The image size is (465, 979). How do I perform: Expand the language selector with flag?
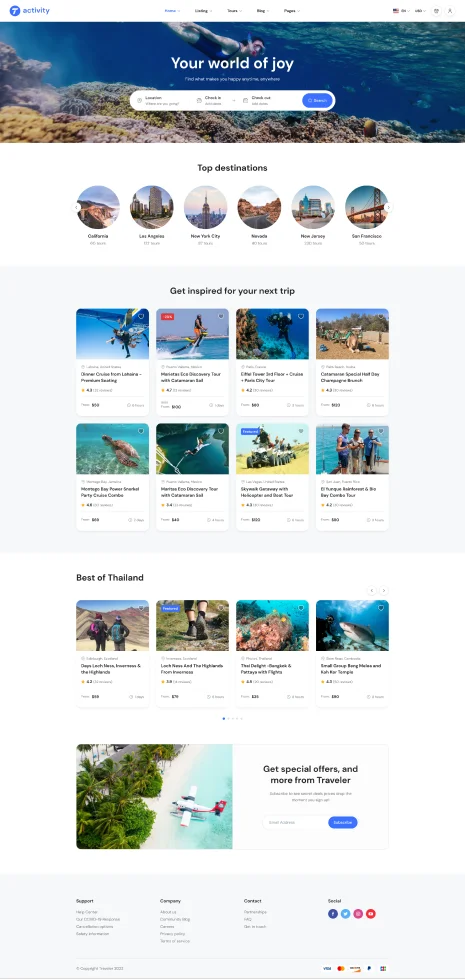[x=401, y=11]
